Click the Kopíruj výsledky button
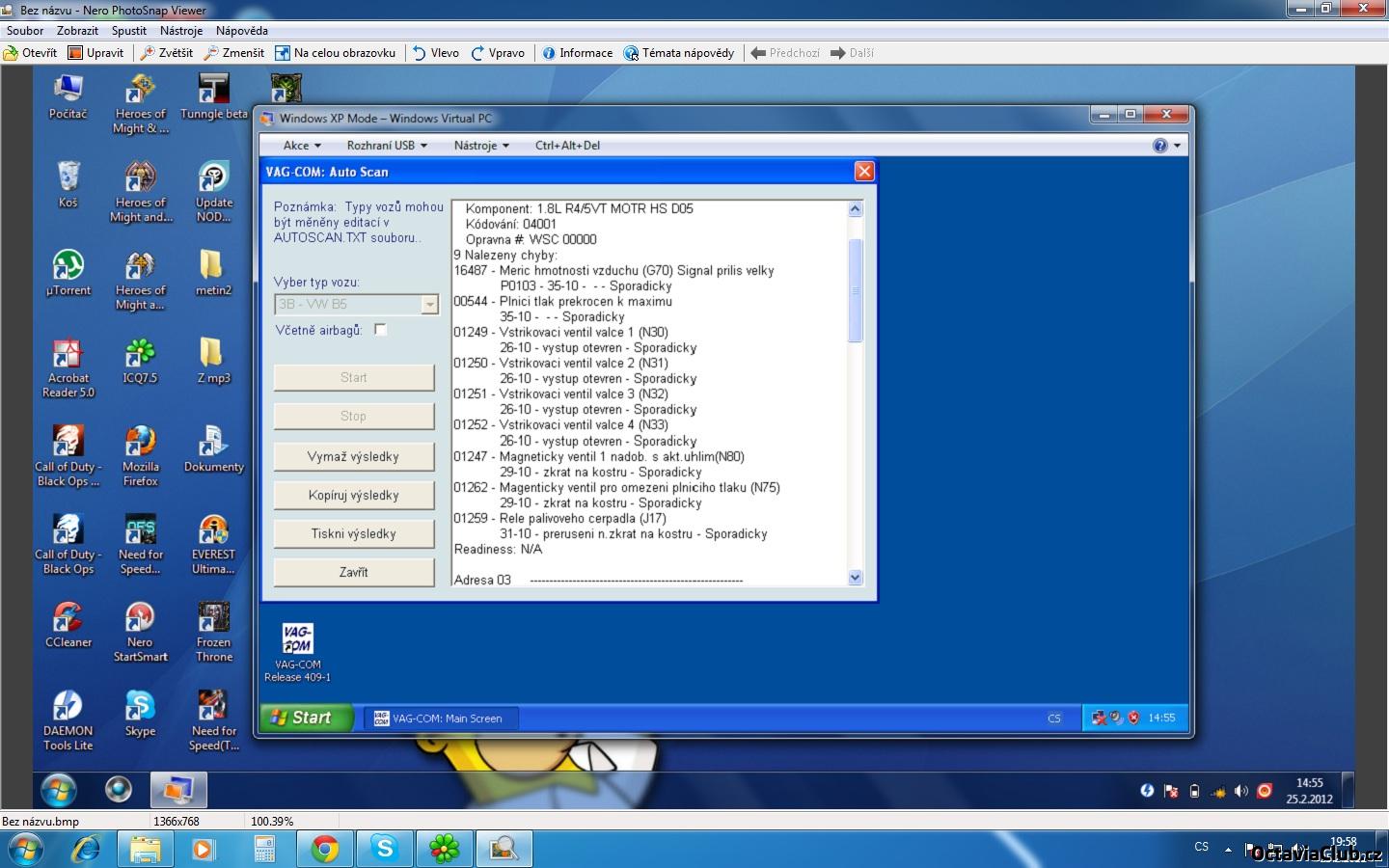1389x868 pixels. pyautogui.click(x=353, y=496)
